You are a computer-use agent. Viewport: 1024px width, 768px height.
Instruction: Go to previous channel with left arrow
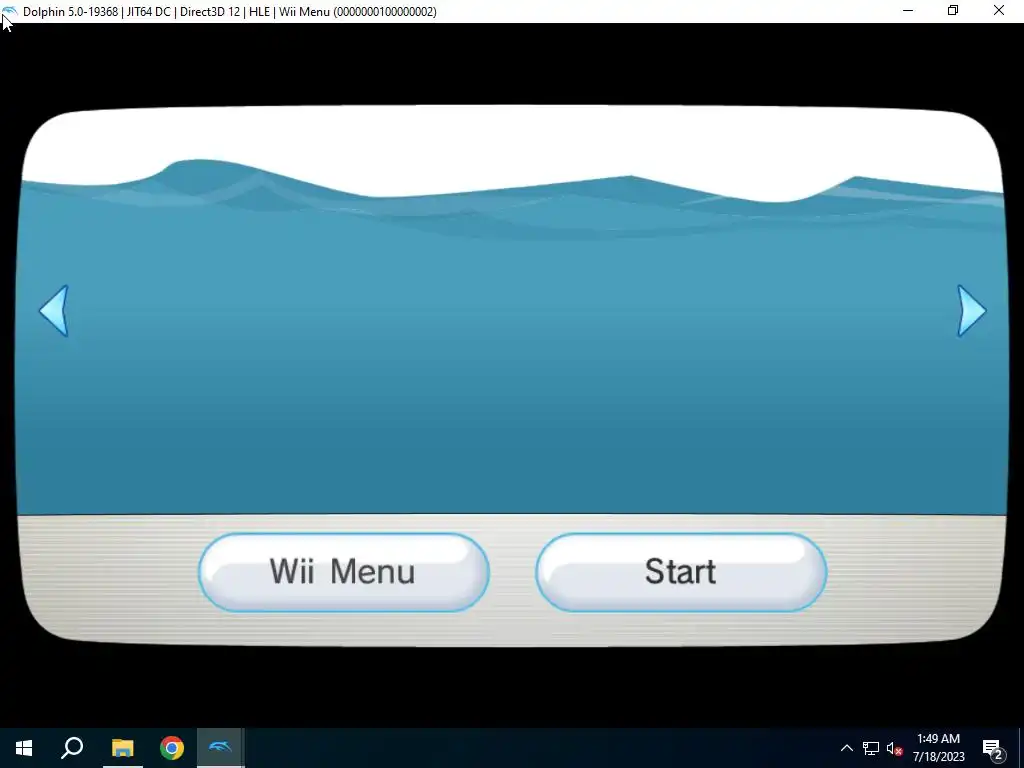[54, 311]
